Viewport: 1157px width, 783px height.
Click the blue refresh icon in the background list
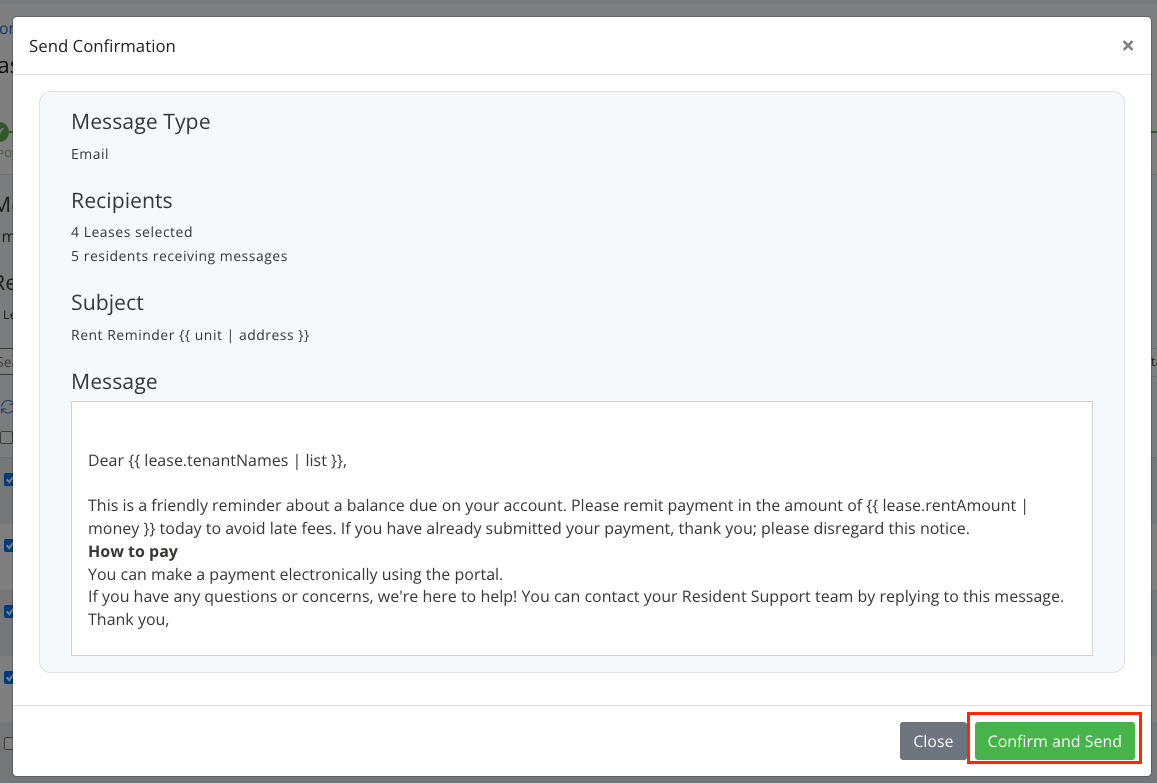[8, 407]
